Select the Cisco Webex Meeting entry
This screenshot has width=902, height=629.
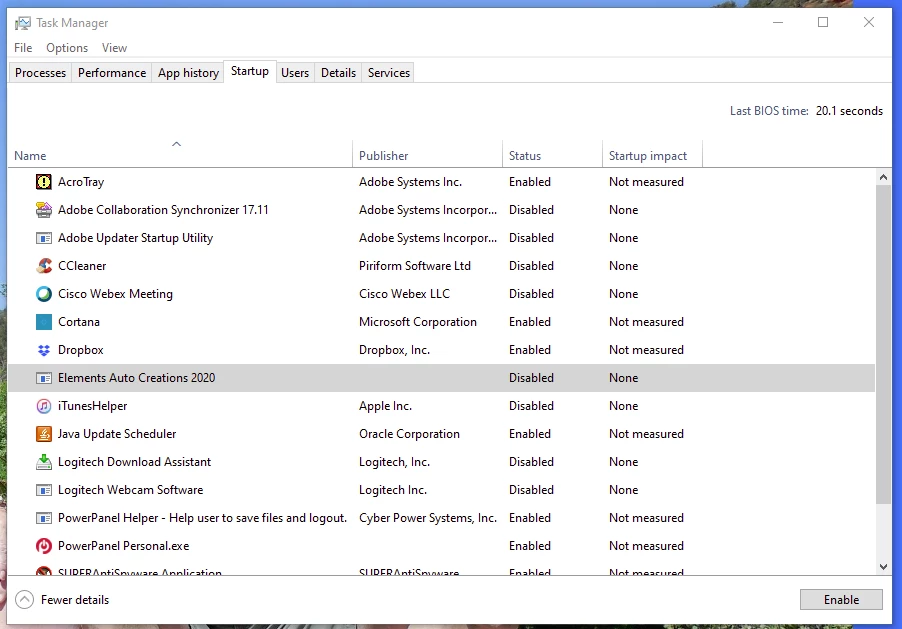[115, 294]
